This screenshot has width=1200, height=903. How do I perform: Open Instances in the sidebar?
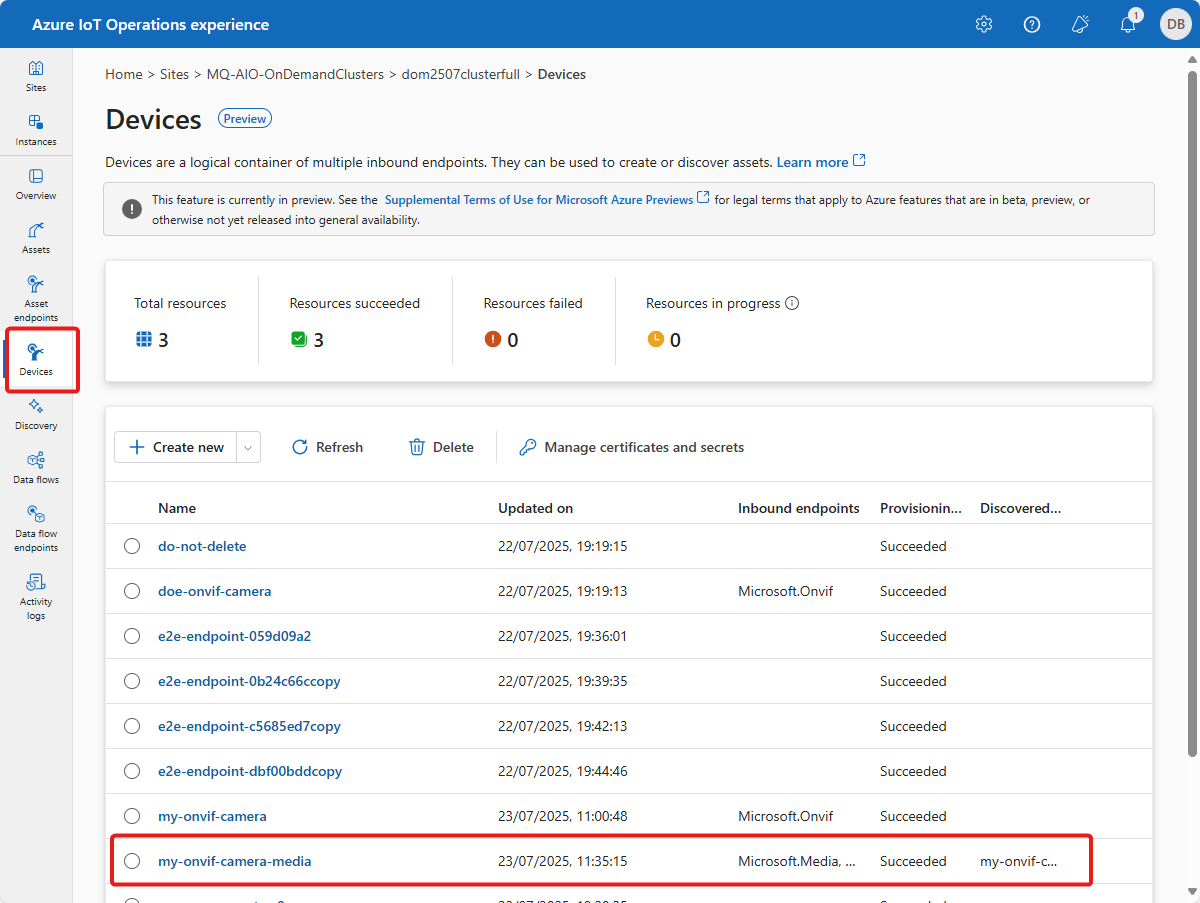pos(36,130)
